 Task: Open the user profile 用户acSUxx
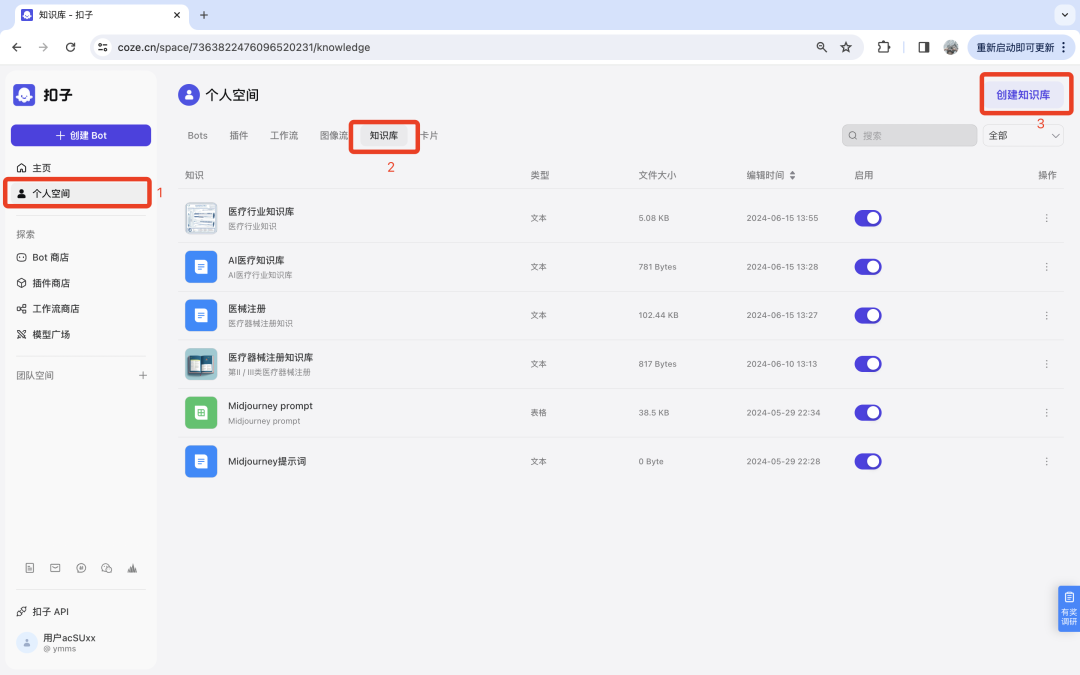point(56,643)
